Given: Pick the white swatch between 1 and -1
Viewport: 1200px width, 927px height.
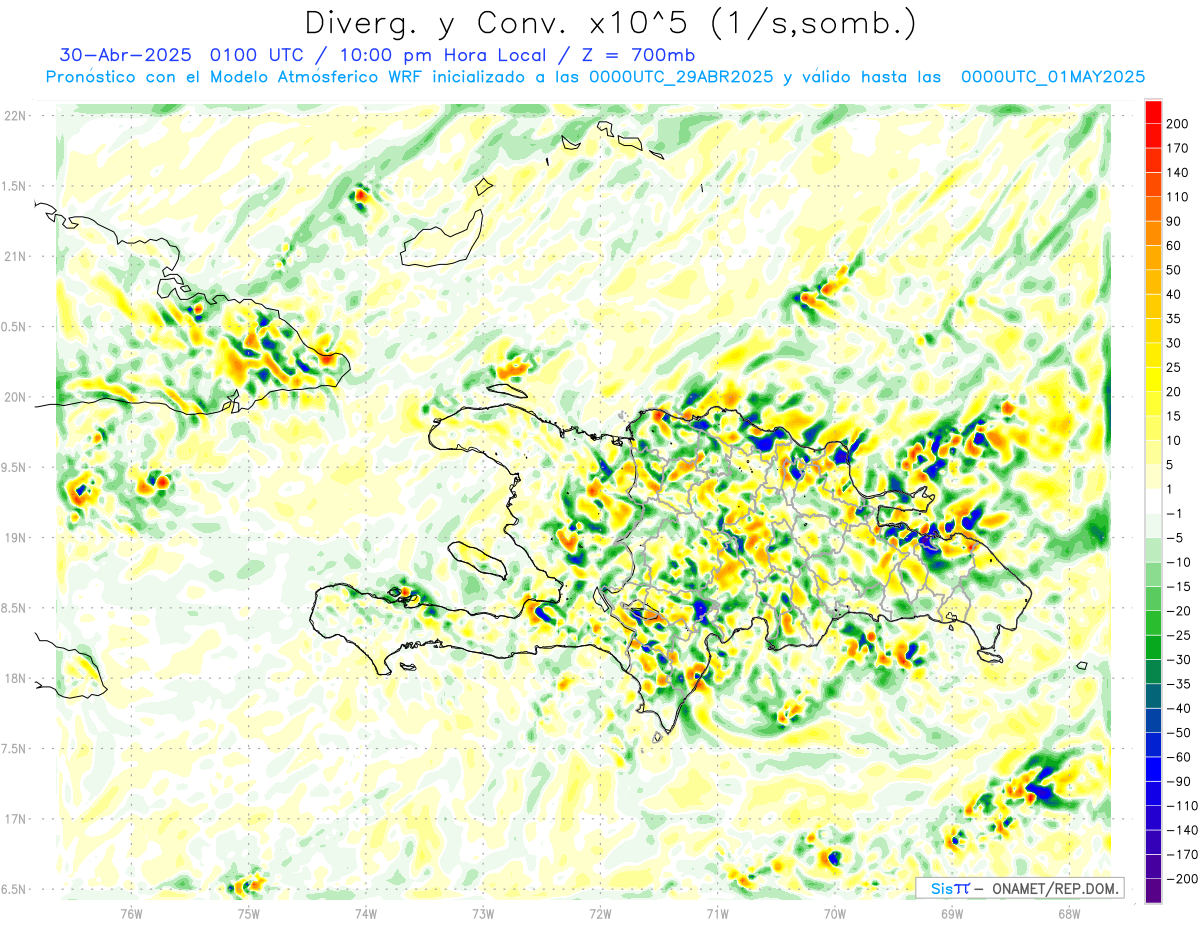Looking at the screenshot, I should (x=1153, y=501).
